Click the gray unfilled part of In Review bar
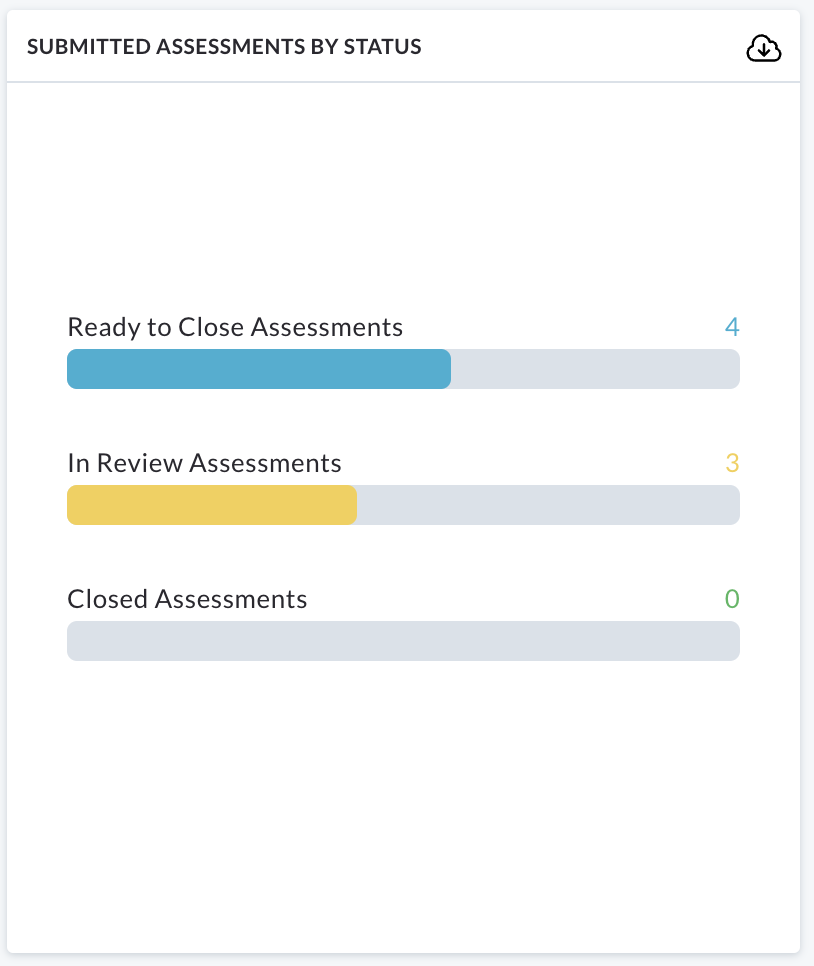The height and width of the screenshot is (966, 814). (548, 505)
